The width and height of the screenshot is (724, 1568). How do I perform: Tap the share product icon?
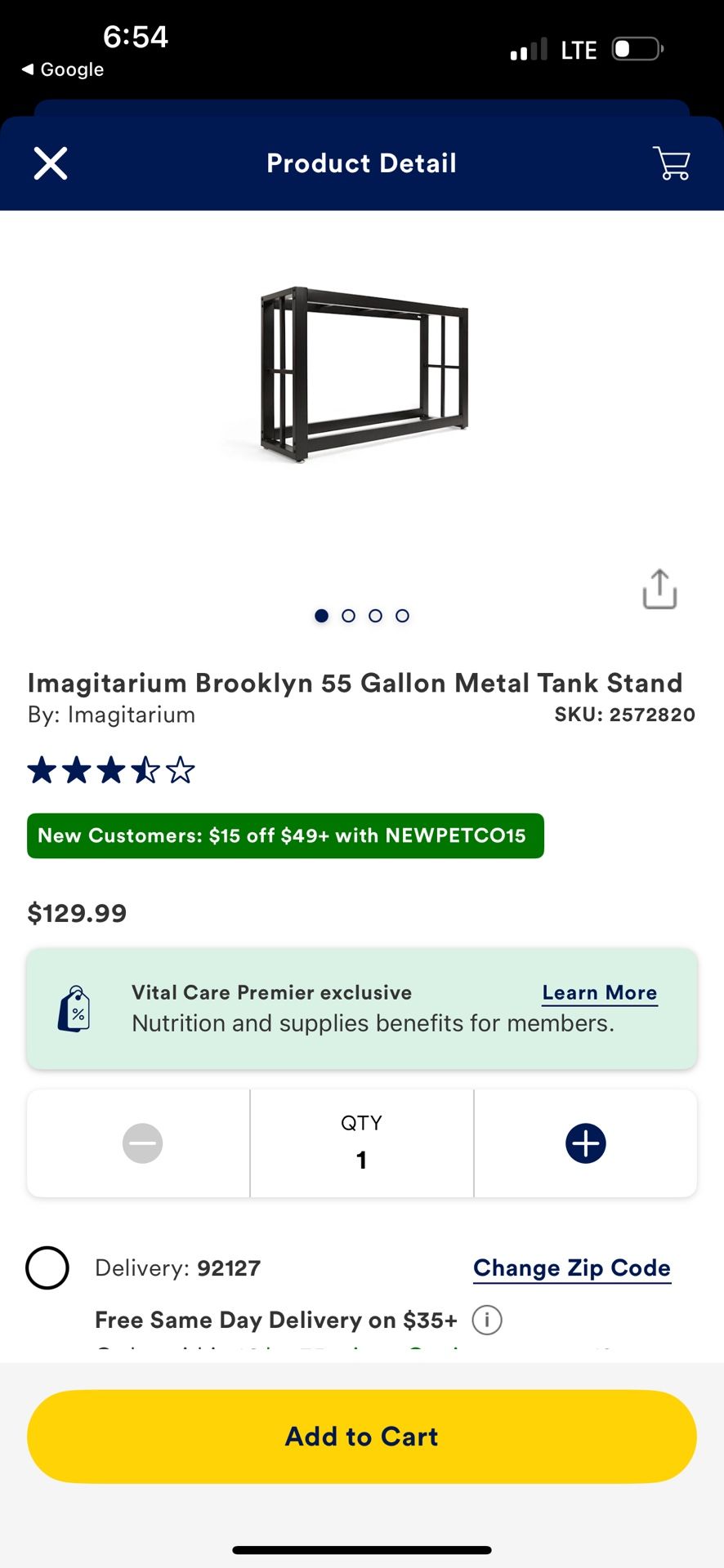659,589
